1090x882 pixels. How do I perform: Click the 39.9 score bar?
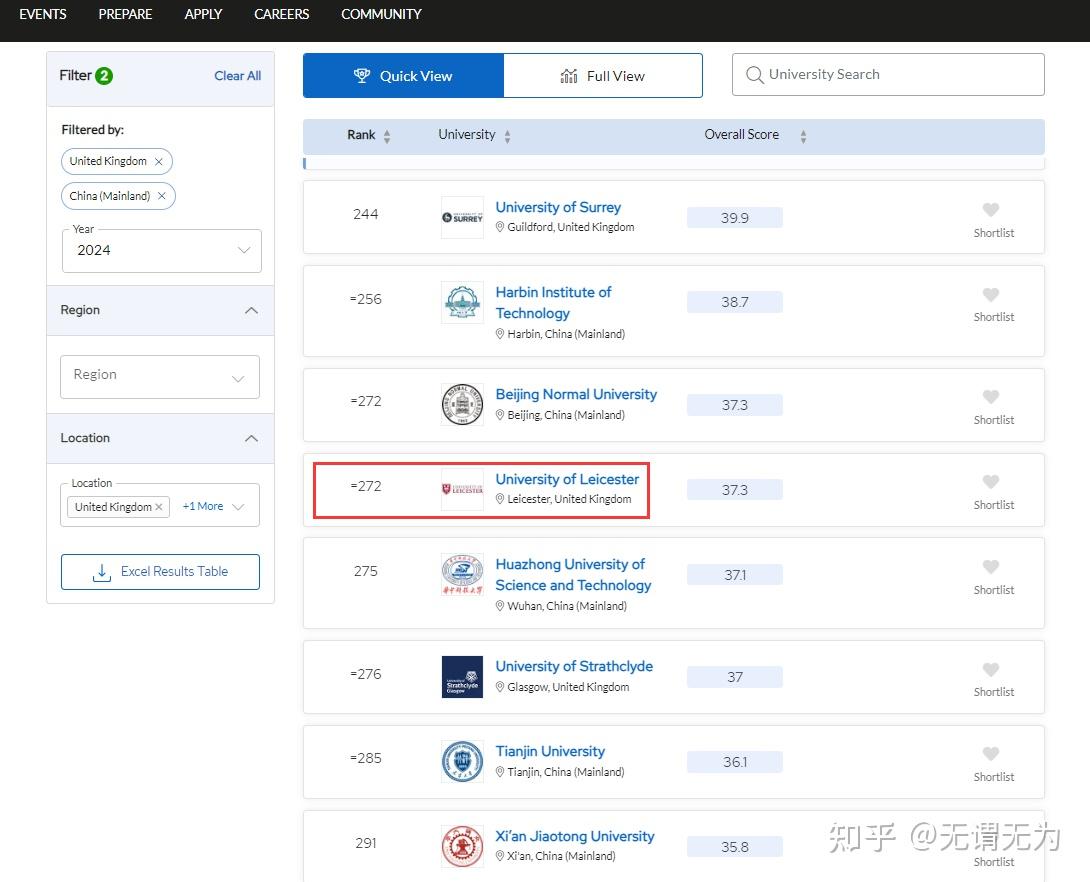[x=735, y=218]
